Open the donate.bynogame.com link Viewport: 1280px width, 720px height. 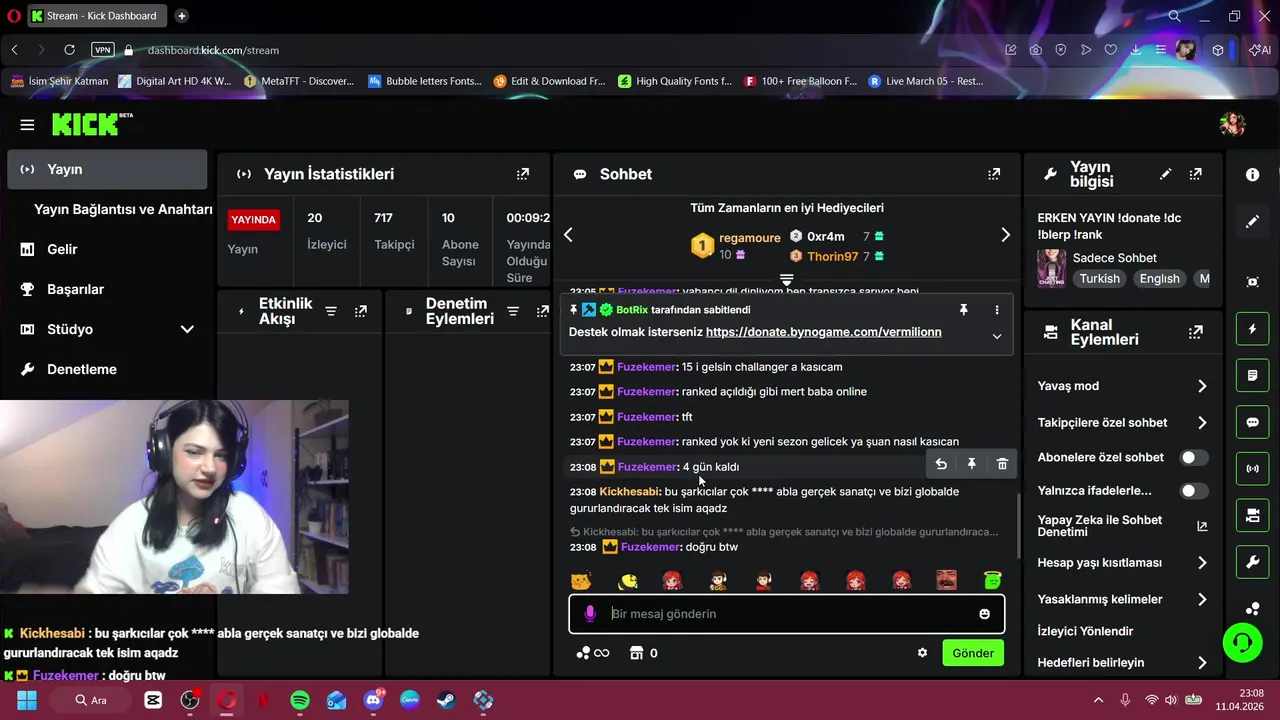pyautogui.click(x=823, y=332)
